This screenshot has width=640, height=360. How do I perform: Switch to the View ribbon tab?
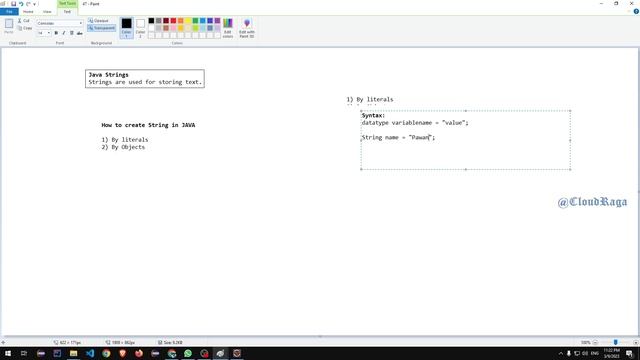click(47, 11)
